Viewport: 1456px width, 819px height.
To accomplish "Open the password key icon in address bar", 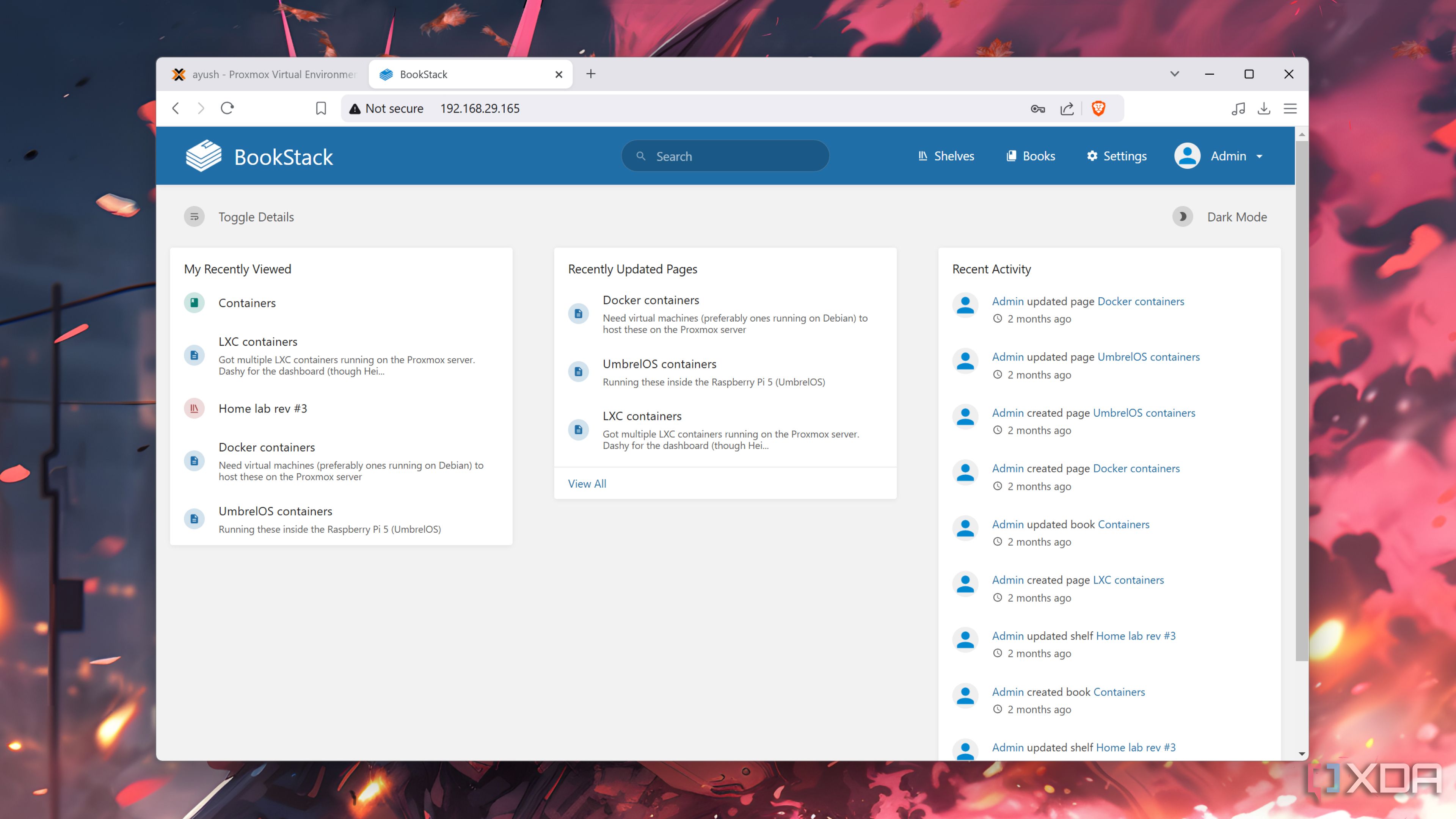I will [x=1038, y=108].
